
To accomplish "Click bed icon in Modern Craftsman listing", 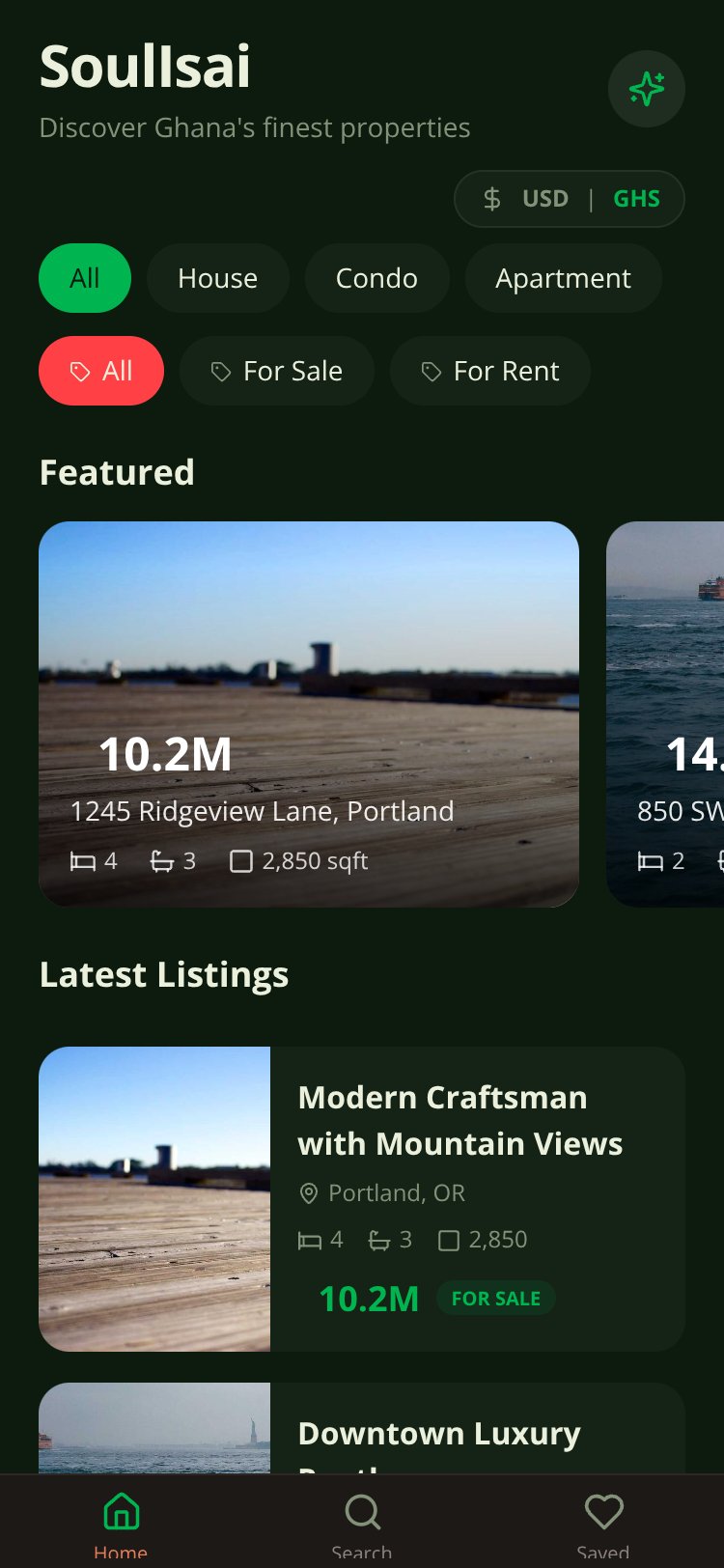I will coord(310,1241).
